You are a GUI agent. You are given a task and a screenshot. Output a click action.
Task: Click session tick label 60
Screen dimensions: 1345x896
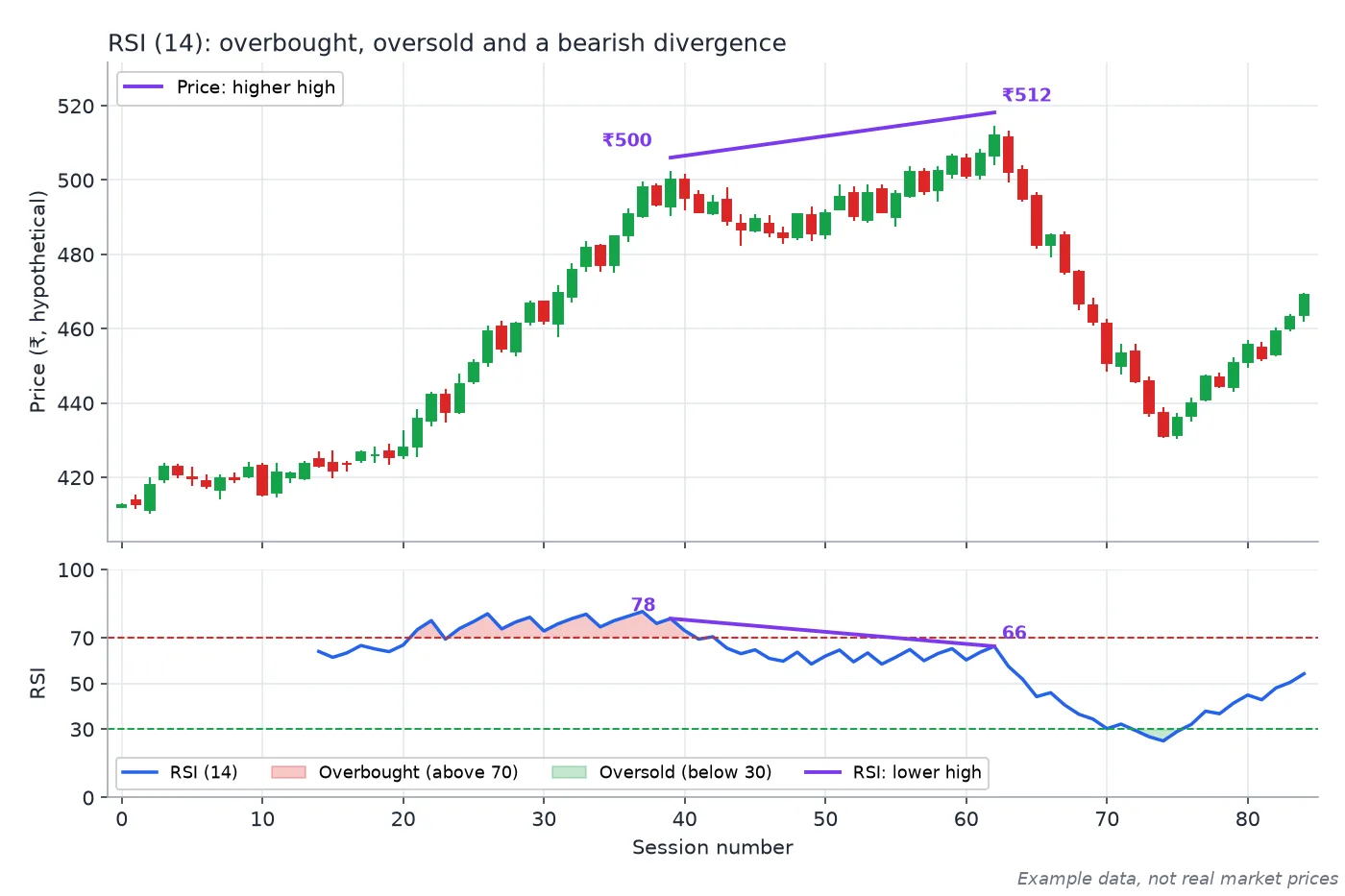[x=966, y=820]
